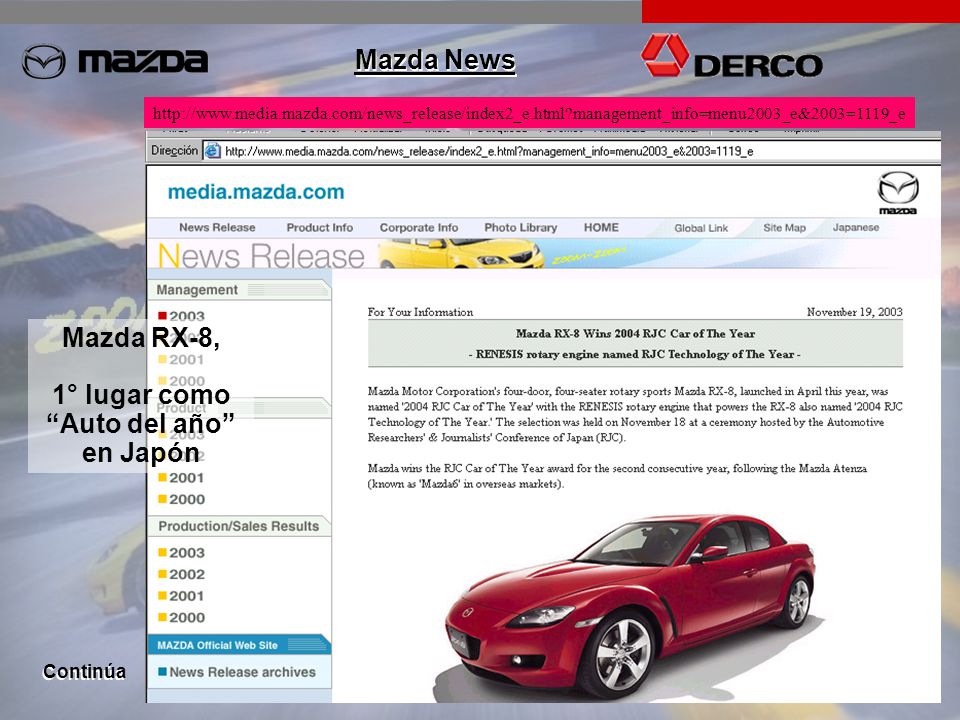This screenshot has width=960, height=720.
Task: Open the Product Info menu item
Action: [x=320, y=227]
